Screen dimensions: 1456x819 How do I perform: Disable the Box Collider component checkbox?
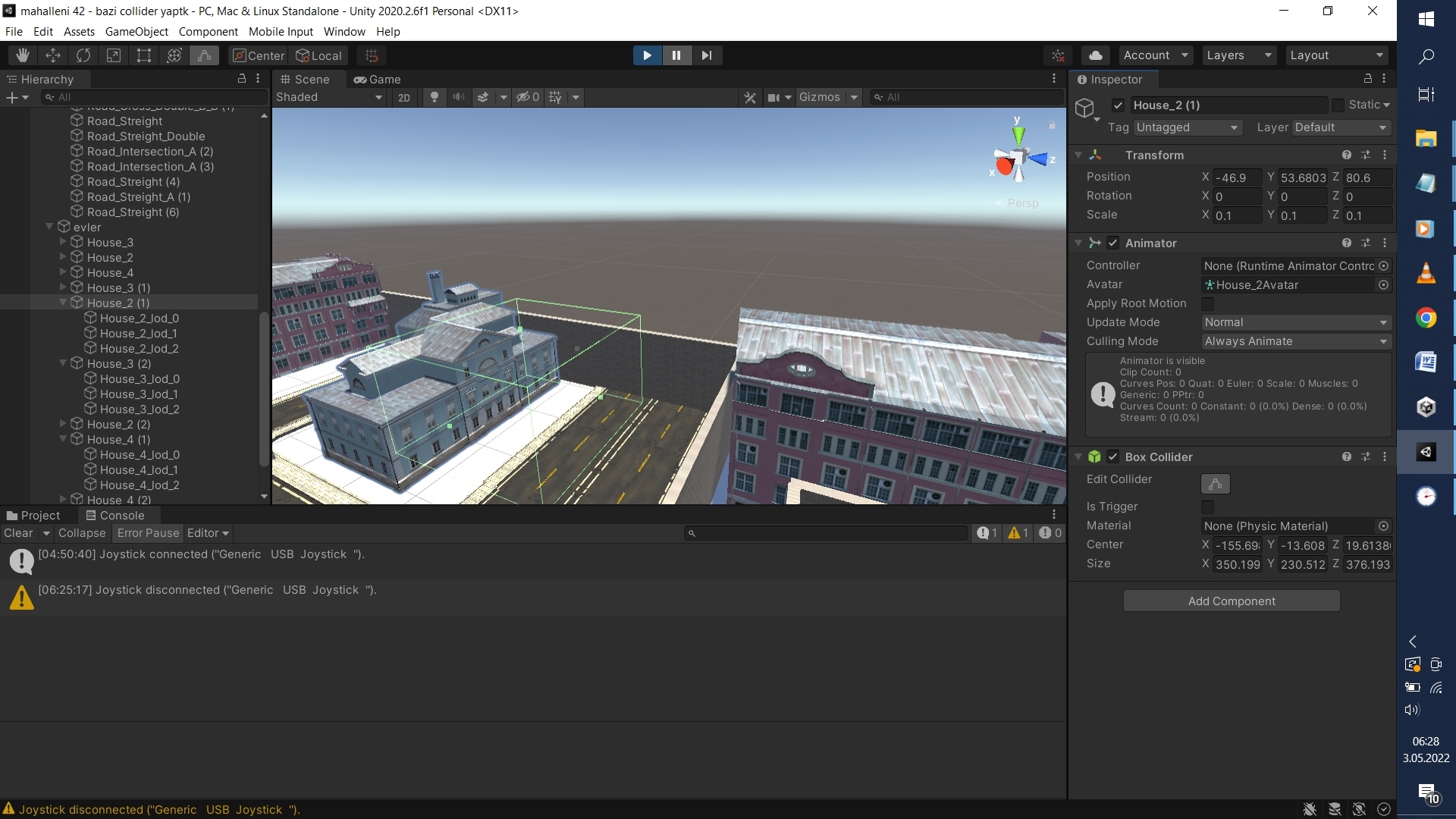(x=1112, y=457)
